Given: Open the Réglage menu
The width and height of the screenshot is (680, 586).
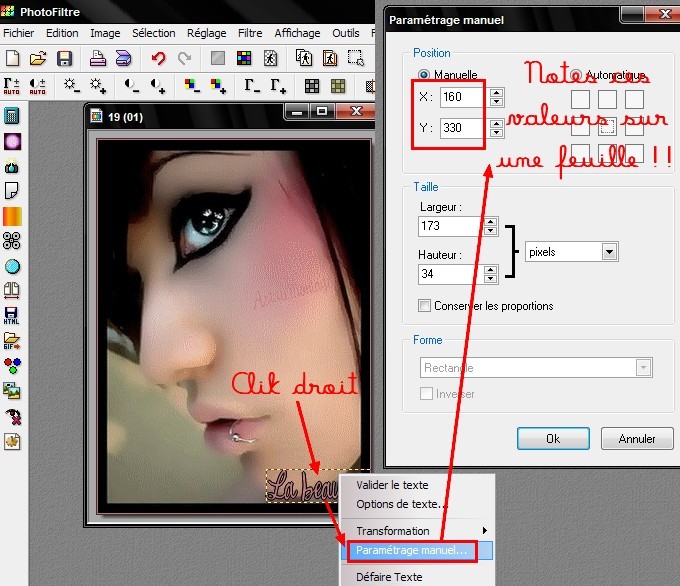Looking at the screenshot, I should 206,33.
